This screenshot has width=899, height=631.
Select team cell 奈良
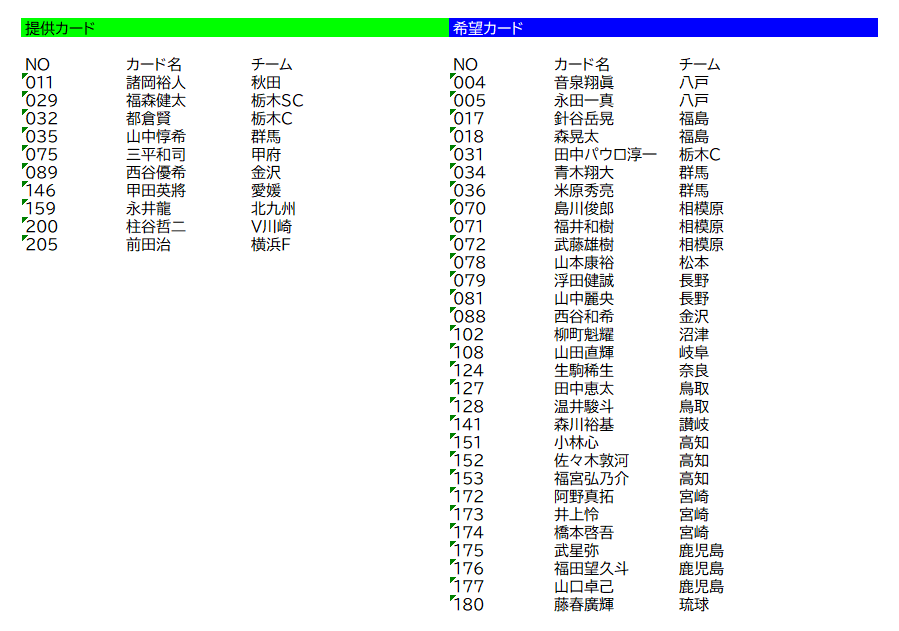tap(694, 371)
